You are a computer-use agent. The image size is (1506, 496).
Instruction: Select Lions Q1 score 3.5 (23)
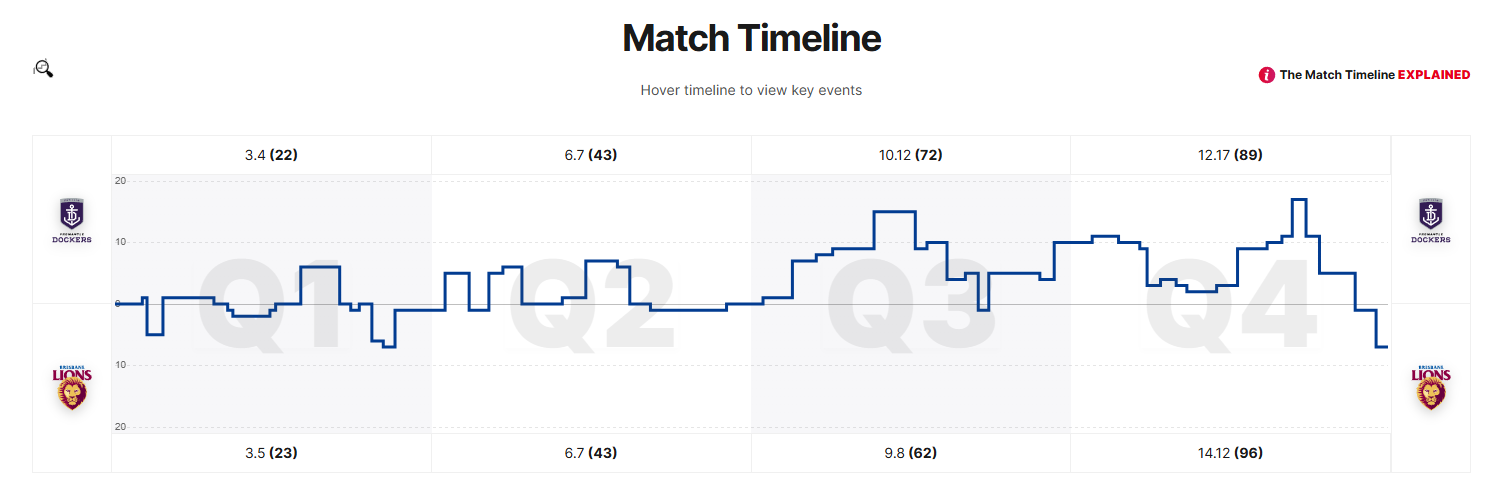click(271, 453)
